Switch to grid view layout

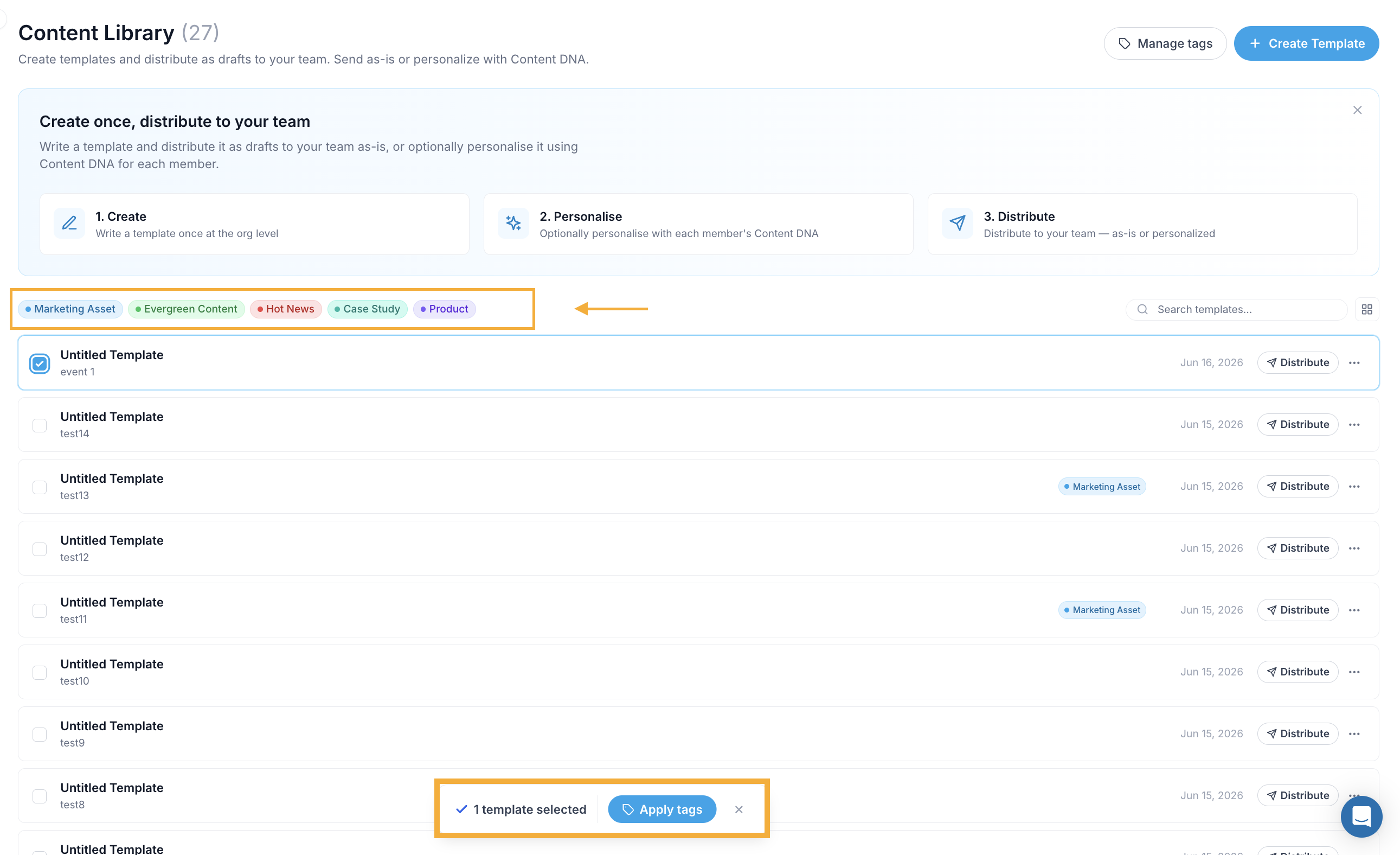coord(1367,309)
